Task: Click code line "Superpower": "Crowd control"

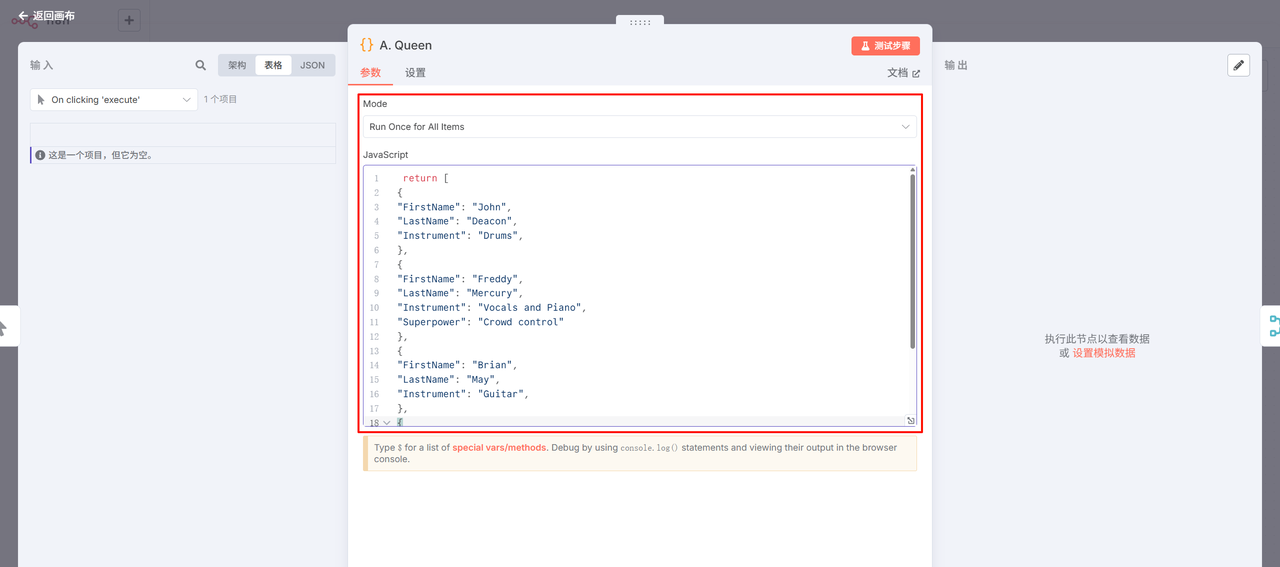Action: (481, 322)
